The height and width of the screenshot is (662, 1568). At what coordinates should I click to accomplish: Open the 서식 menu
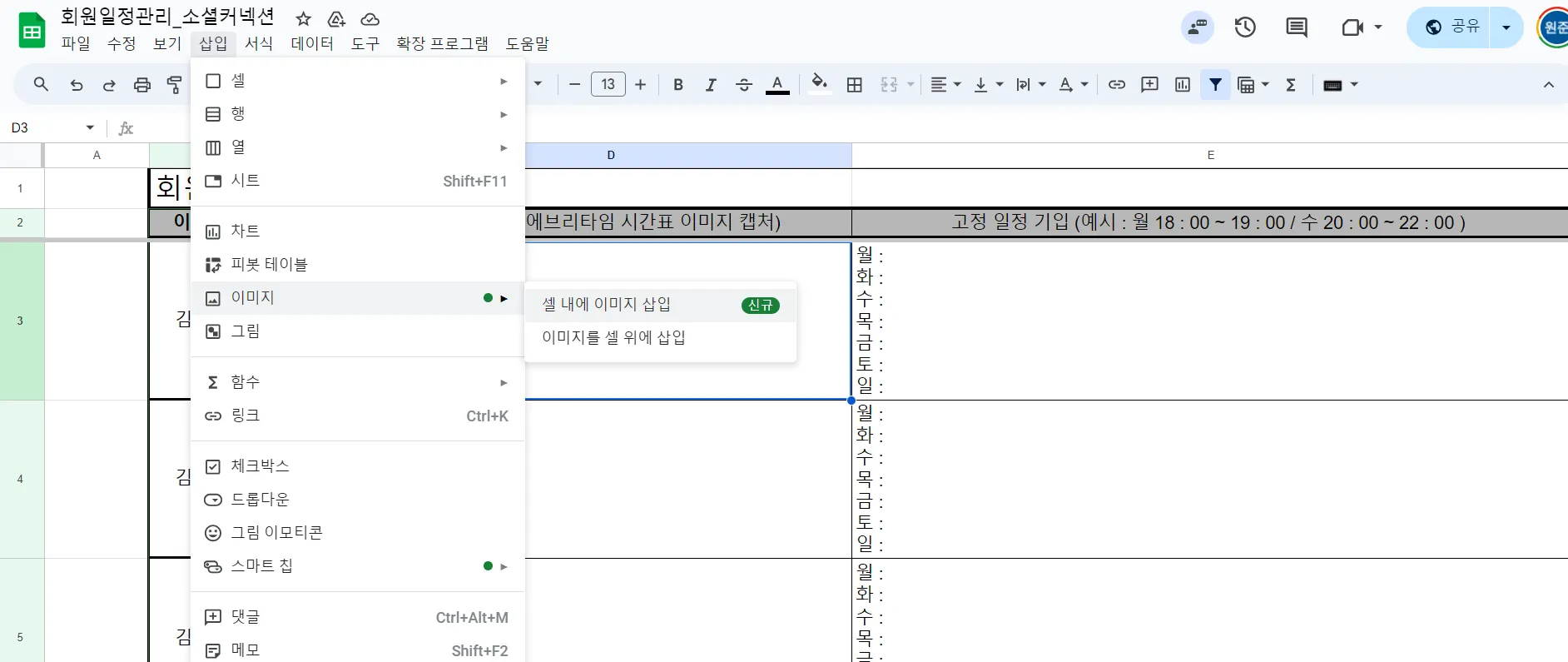259,43
